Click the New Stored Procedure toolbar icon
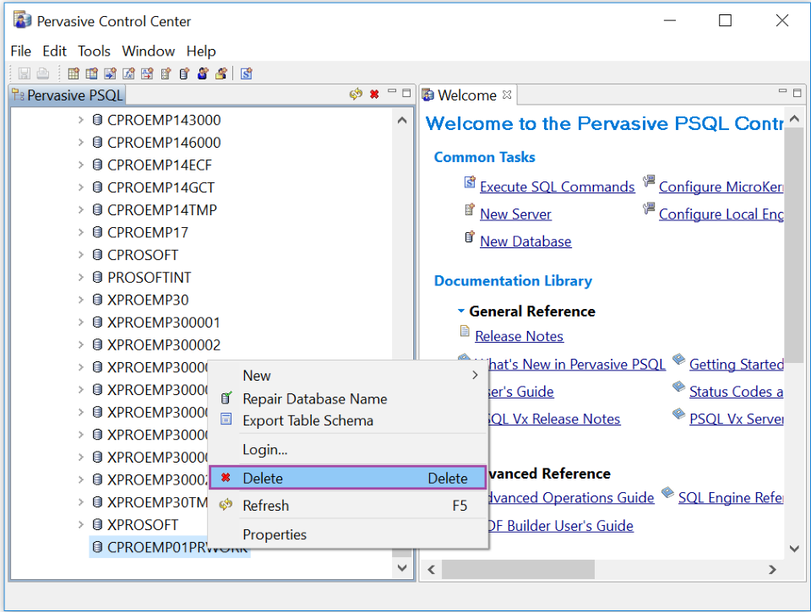Screen dimensions: 811x612 click(x=110, y=73)
